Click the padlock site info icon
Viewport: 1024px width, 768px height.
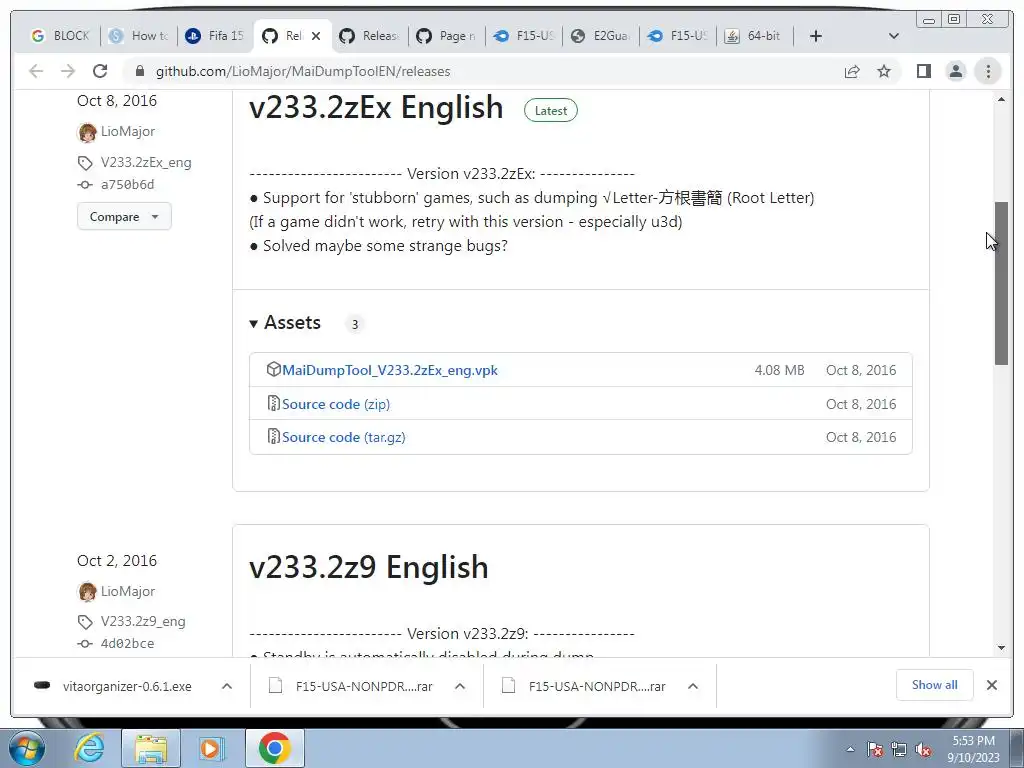140,71
